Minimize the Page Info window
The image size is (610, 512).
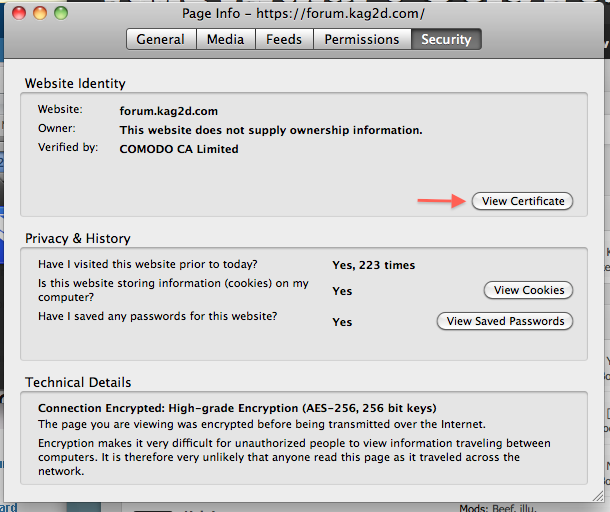[41, 14]
